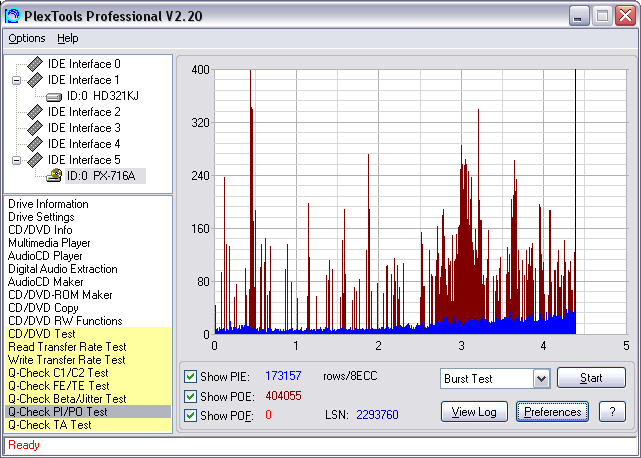
Task: Open Drive Settings function
Action: (x=41, y=217)
